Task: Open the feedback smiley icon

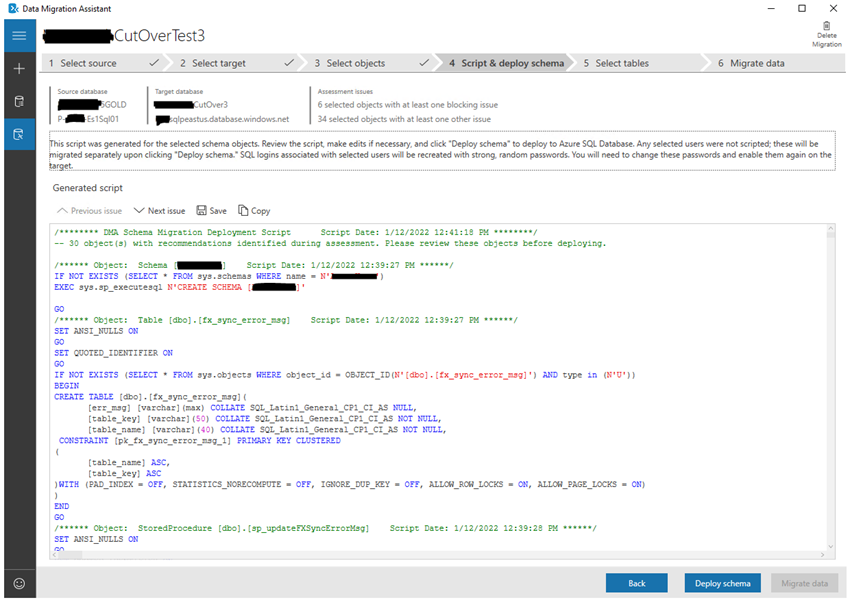Action: pyautogui.click(x=19, y=583)
